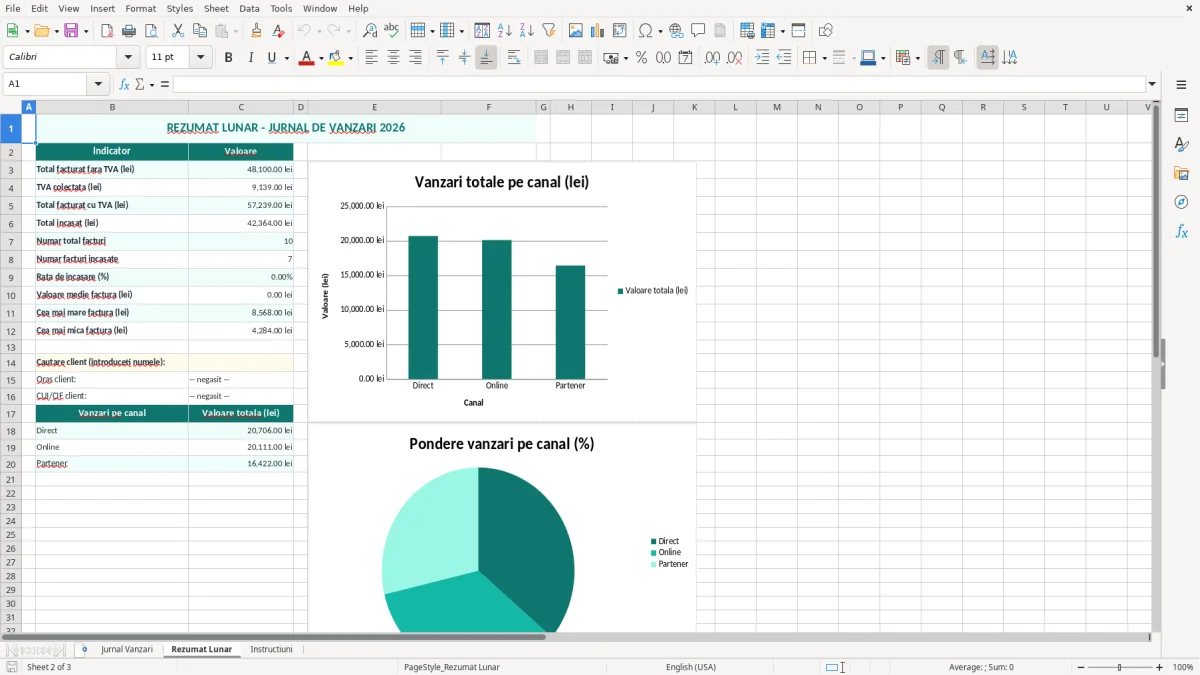Toggle Print Preview
Viewport: 1200px width, 675px height.
click(x=151, y=31)
